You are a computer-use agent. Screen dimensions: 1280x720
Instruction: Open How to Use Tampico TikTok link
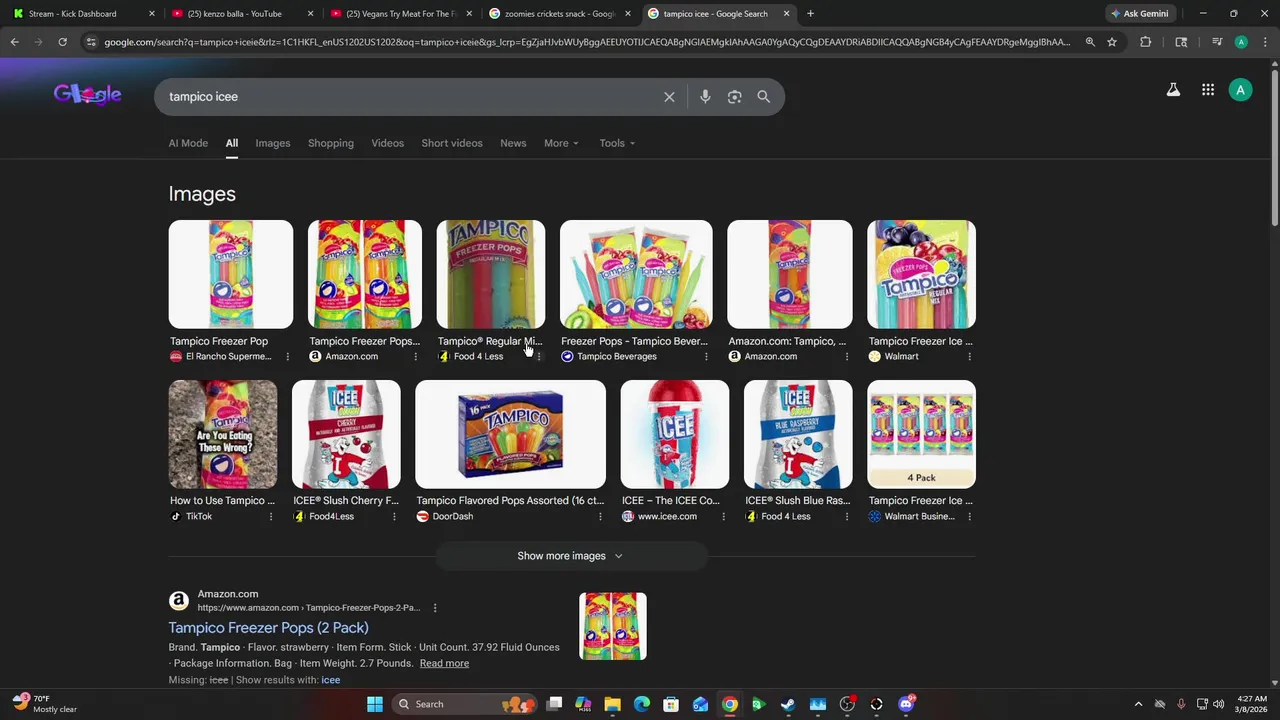[x=222, y=501]
